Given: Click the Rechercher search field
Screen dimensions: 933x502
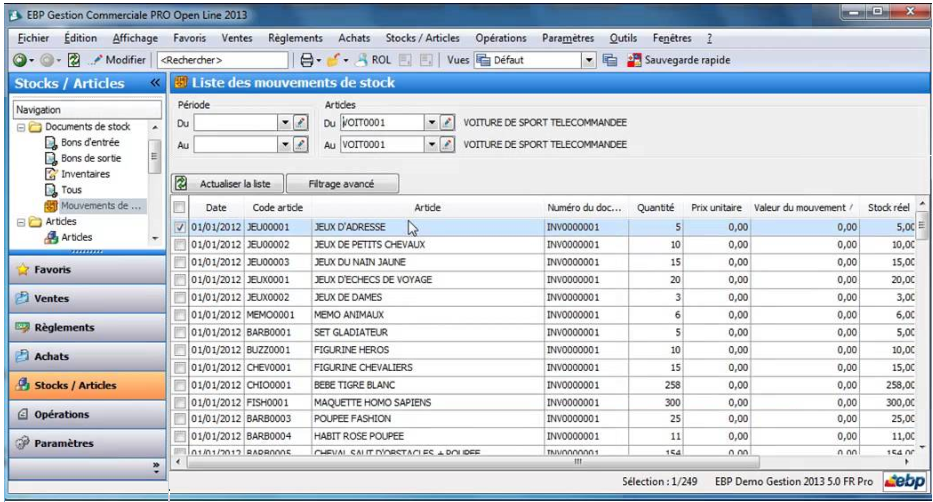Looking at the screenshot, I should [223, 60].
